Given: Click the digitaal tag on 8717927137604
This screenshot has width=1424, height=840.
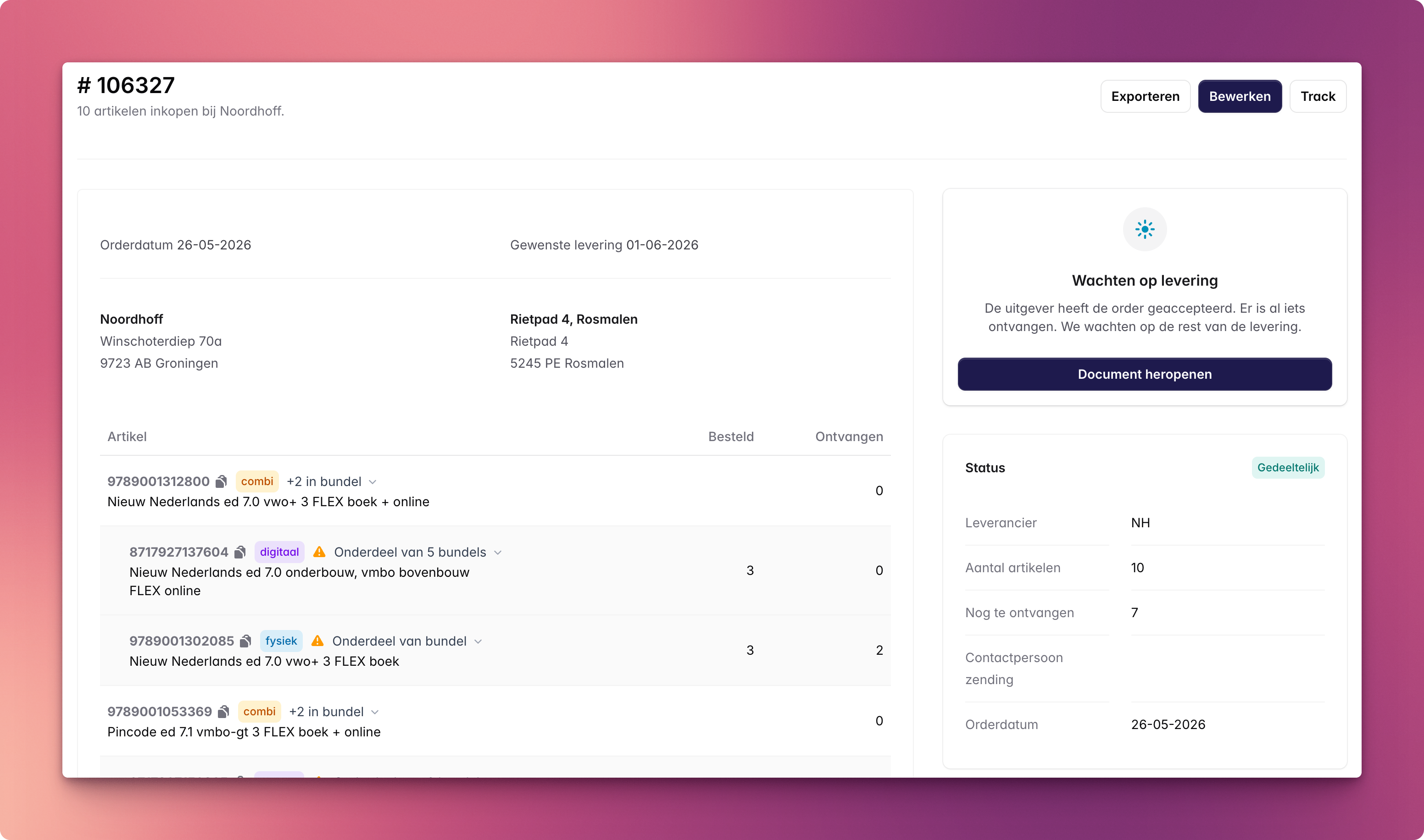Looking at the screenshot, I should 279,552.
